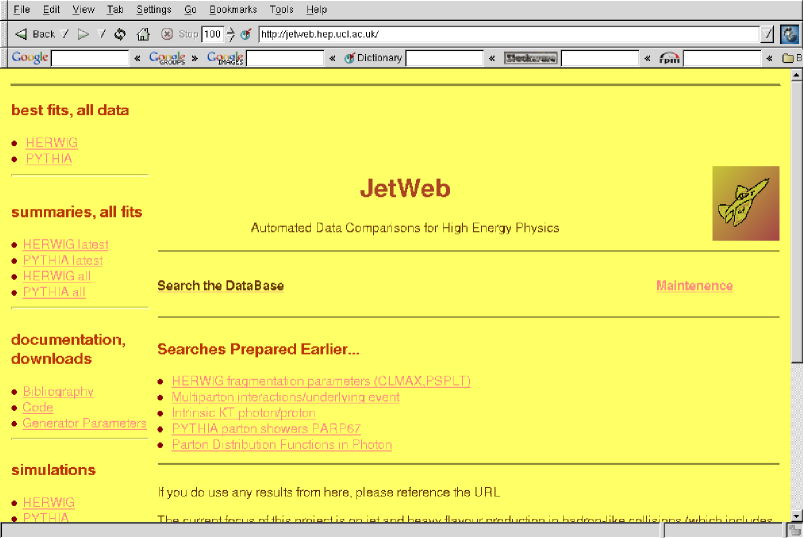The height and width of the screenshot is (538, 804).
Task: Click the rpm smart bookmark icon
Action: (669, 58)
